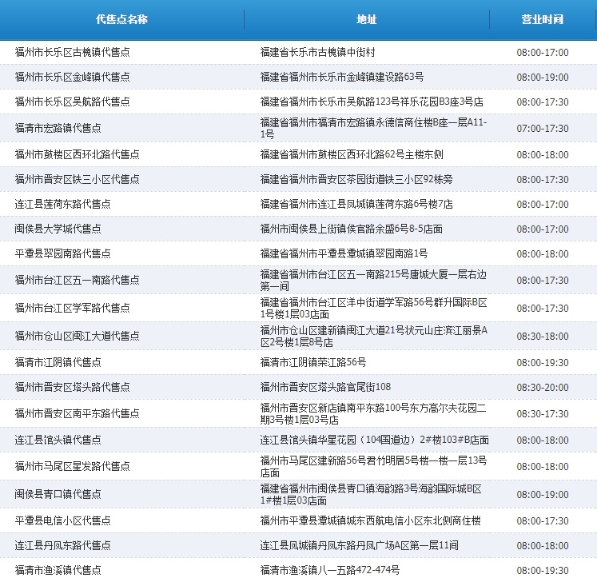Click 闽侯县大学城代售点 name

tap(58, 229)
